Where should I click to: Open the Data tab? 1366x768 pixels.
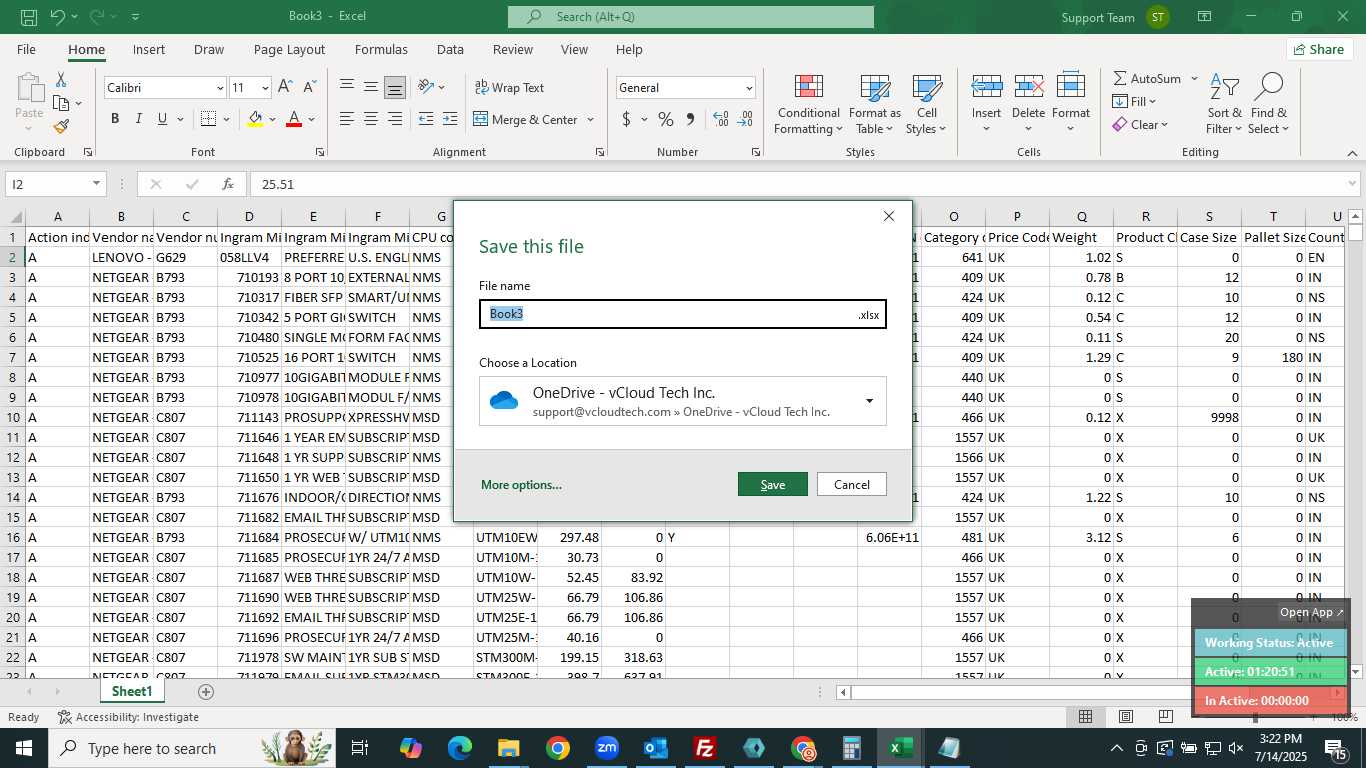(450, 49)
